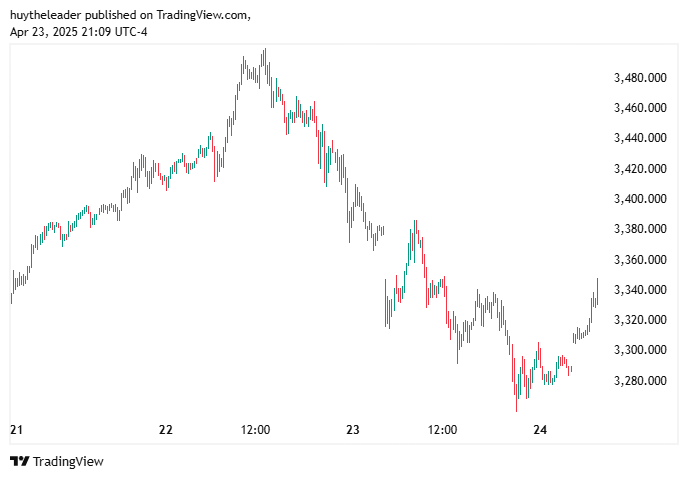Viewport: 688px width, 479px height.
Task: Click the TradingView.com publisher text
Action: pyautogui.click(x=203, y=15)
